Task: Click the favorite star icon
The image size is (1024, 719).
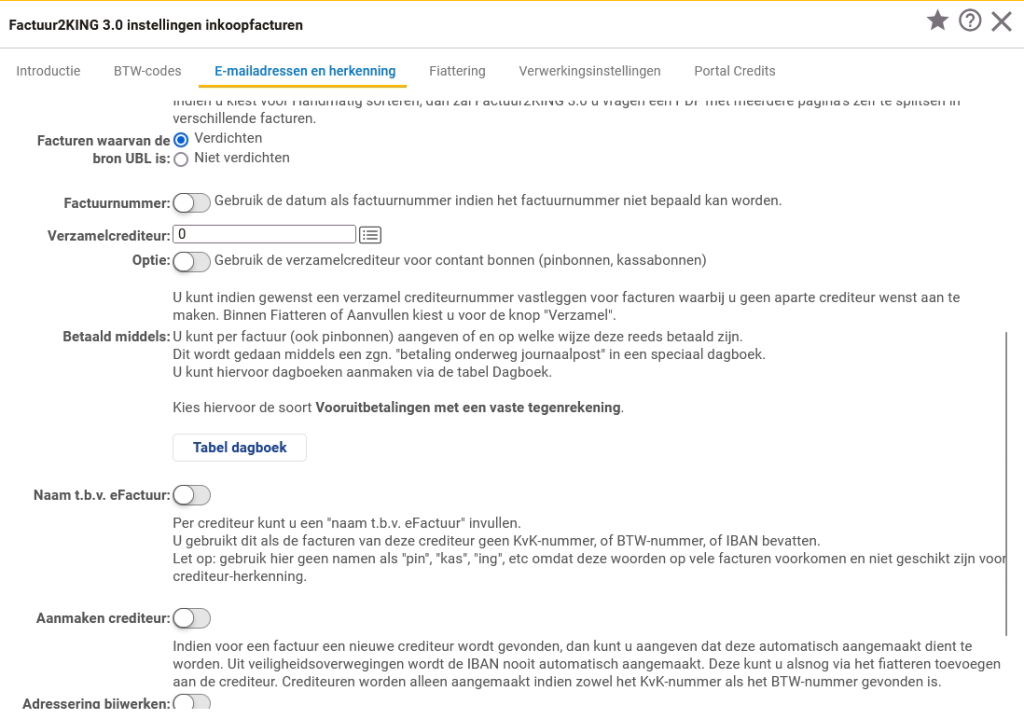Action: tap(937, 21)
